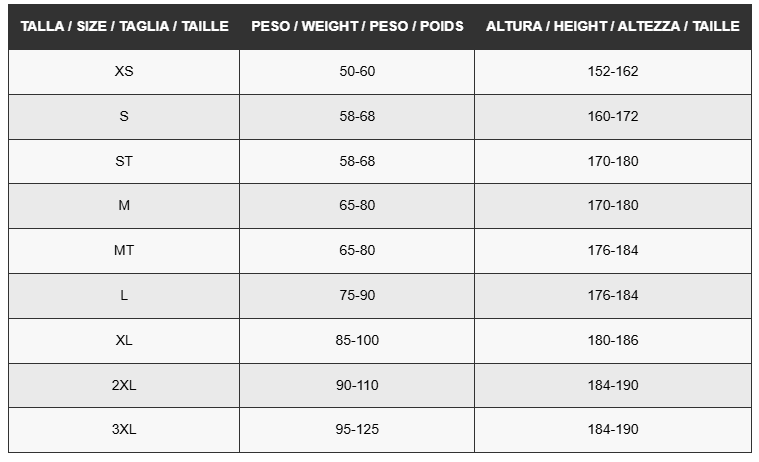Viewport: 759px width, 462px height.
Task: Select the 3XL size cell
Action: pyautogui.click(x=124, y=430)
